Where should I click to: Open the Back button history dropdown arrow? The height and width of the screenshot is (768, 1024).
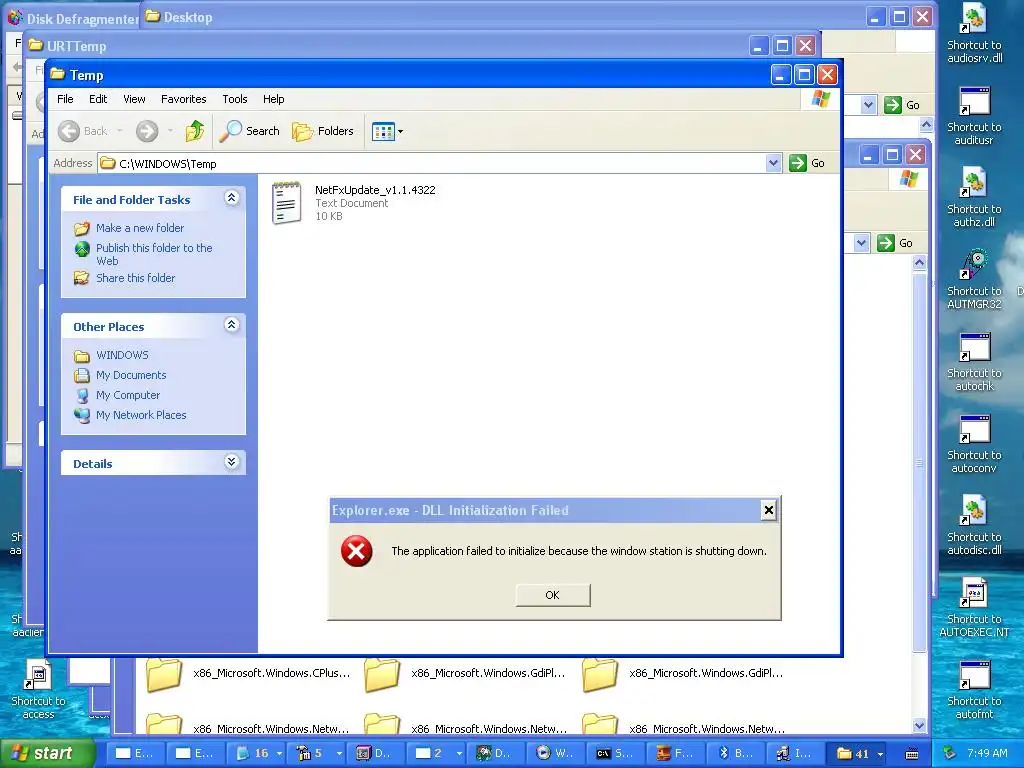pos(120,131)
